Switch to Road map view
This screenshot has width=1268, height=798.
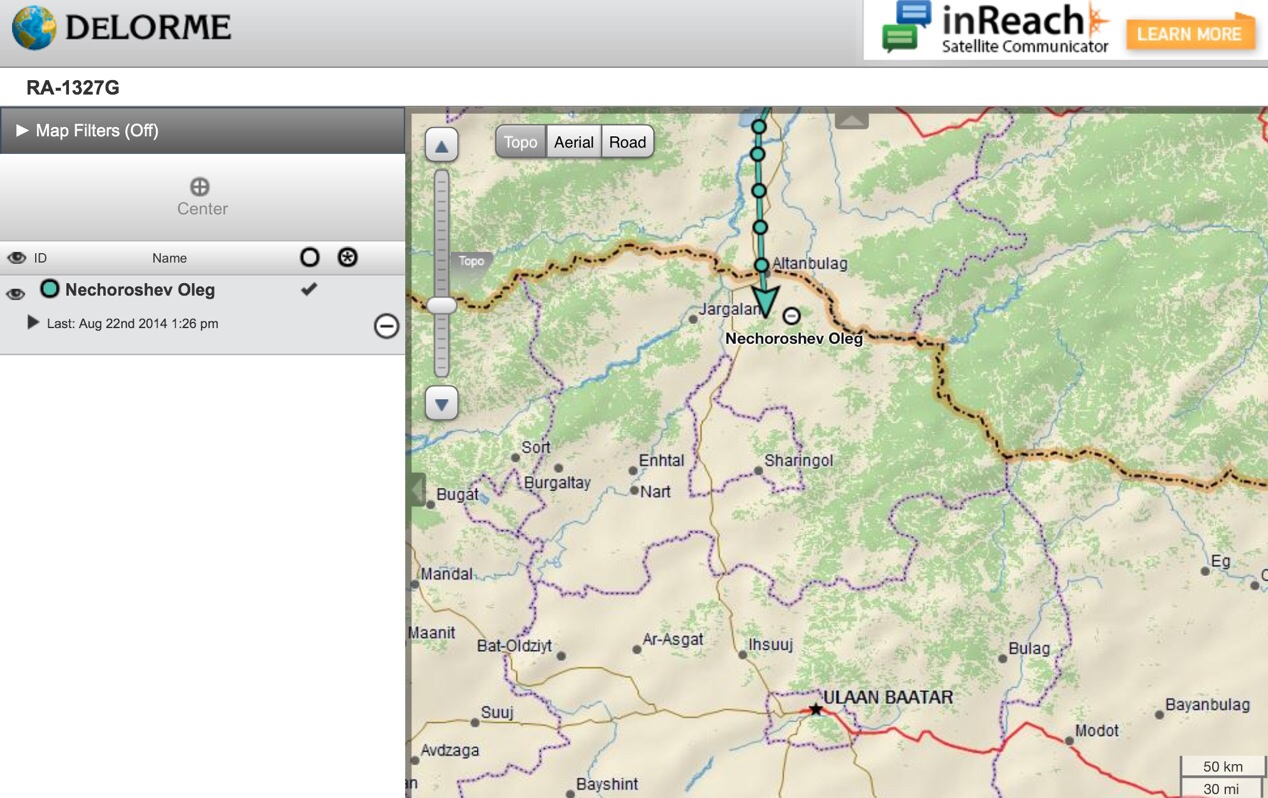tap(628, 142)
